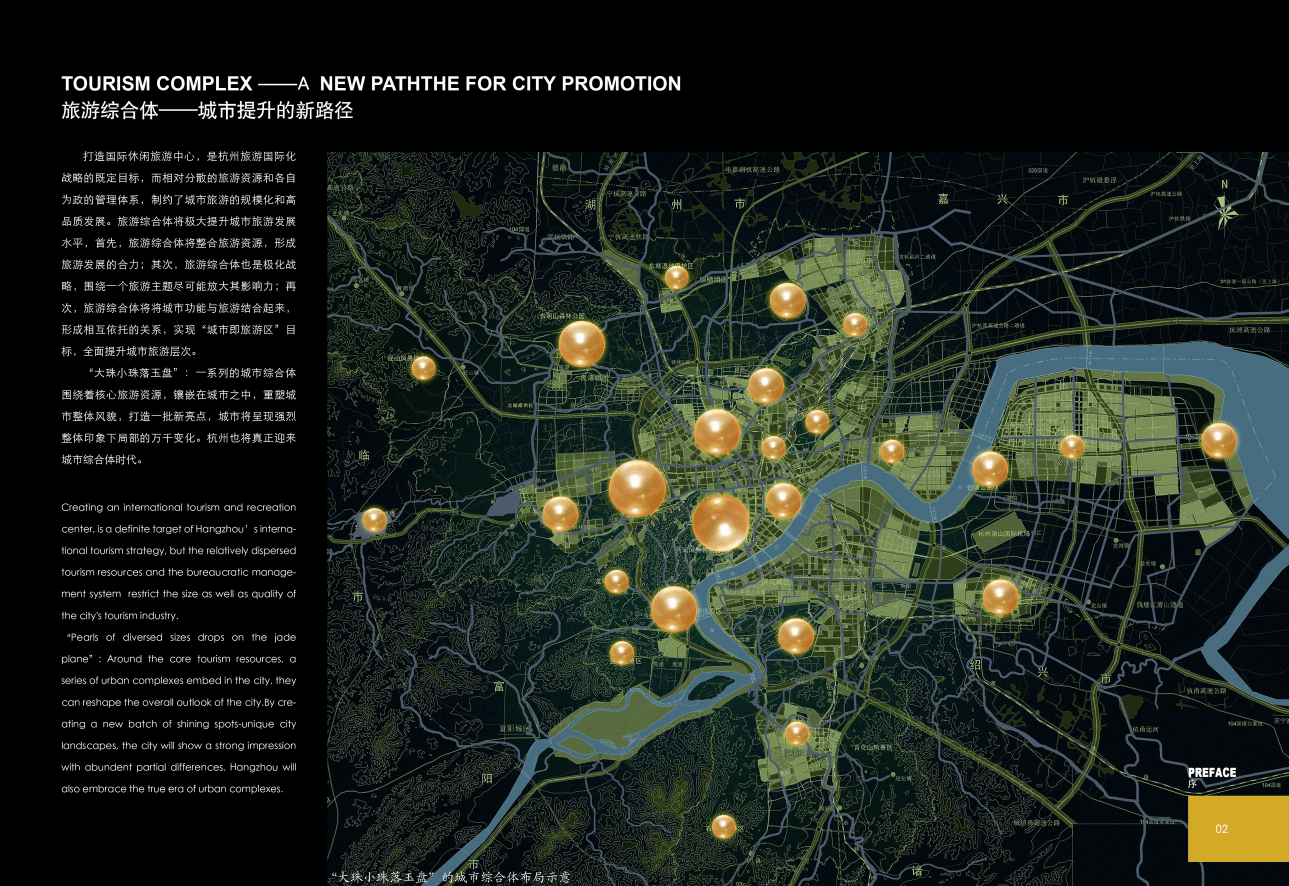Screen dimensions: 1289x886
Task: Click the rightmost golden orb on the map
Action: tap(1218, 441)
